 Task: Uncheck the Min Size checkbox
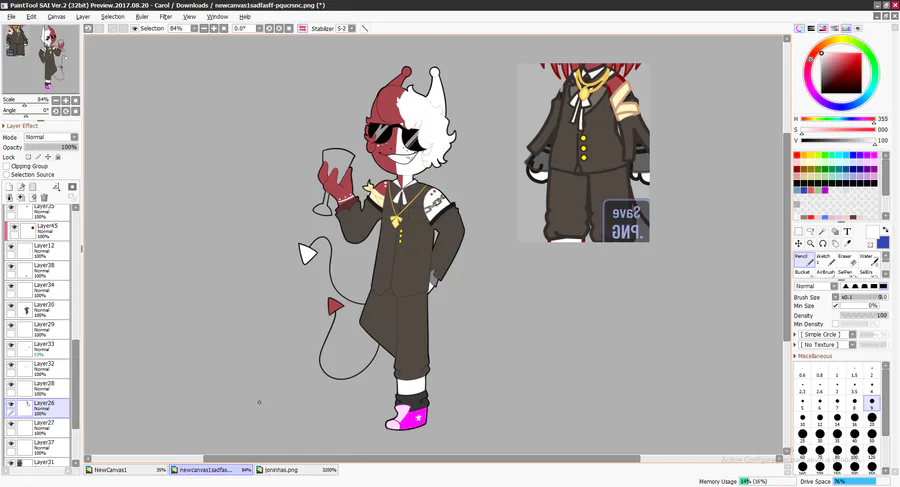(x=835, y=306)
